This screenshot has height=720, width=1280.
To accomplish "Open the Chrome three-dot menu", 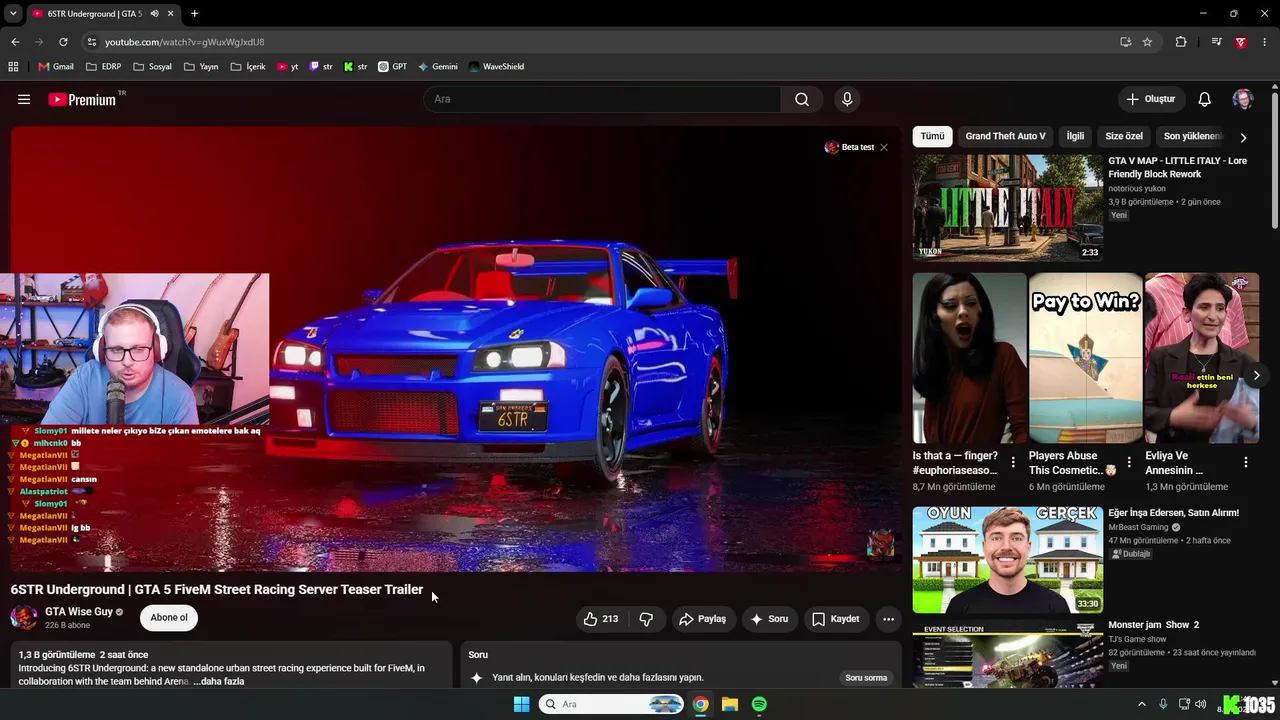I will (1265, 42).
